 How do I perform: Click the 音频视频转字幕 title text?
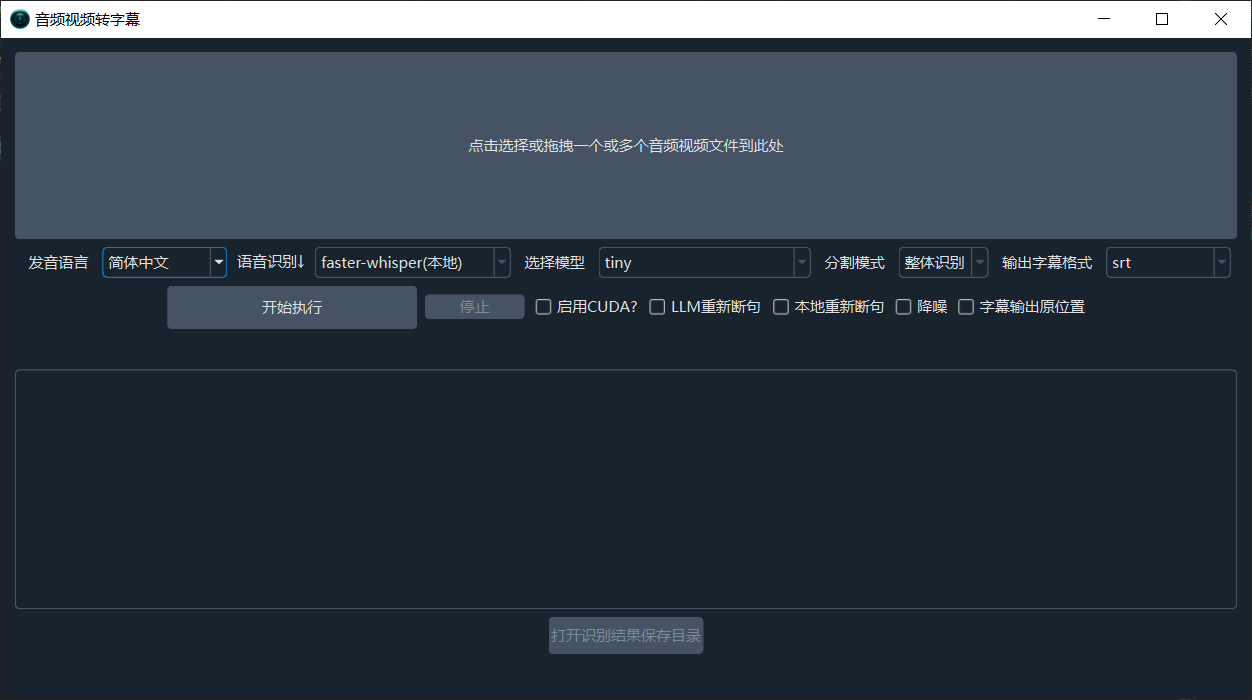pos(88,18)
